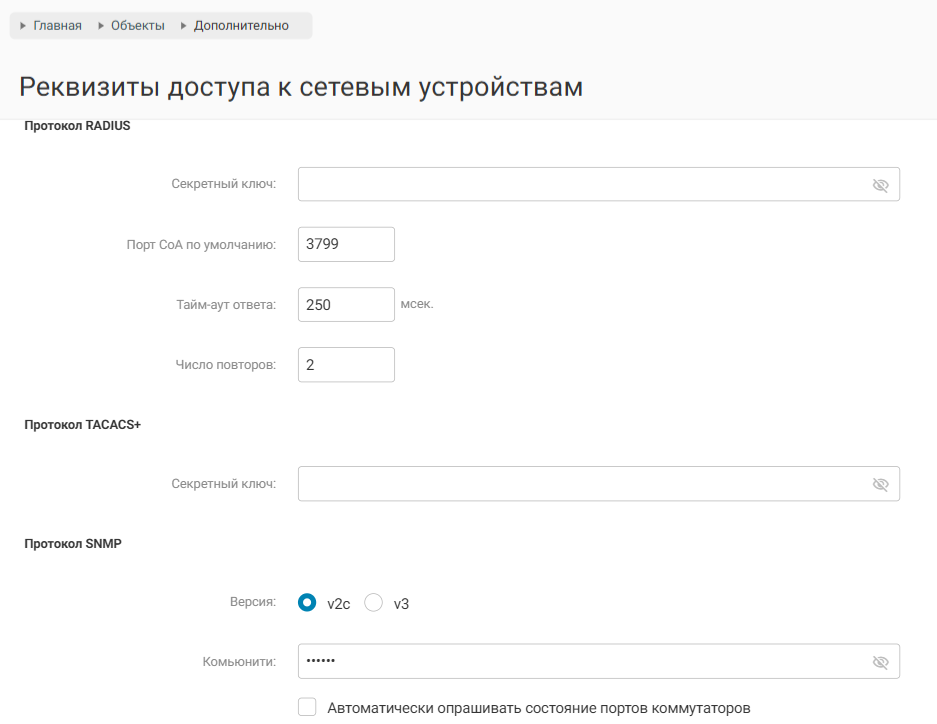Reveal the TACACS+ secret key via eye icon
Viewport: 937px width, 724px height.
(880, 484)
